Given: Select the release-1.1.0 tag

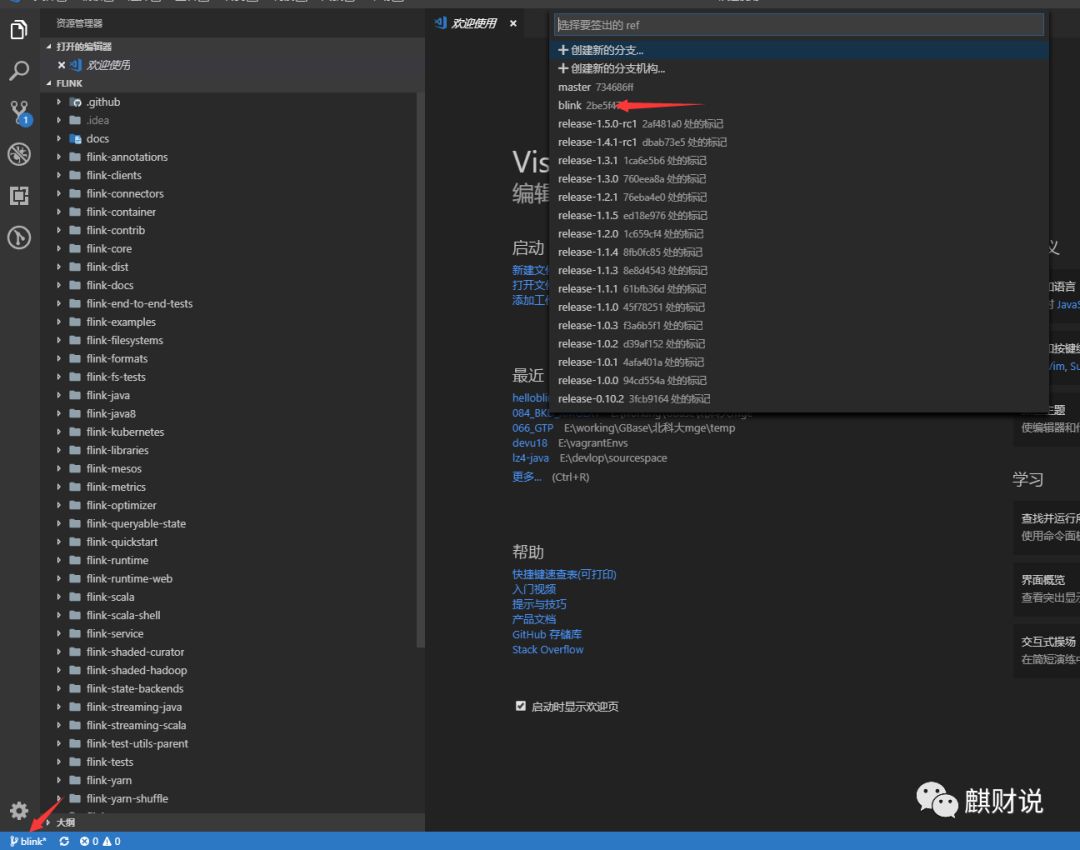Looking at the screenshot, I should (x=799, y=307).
